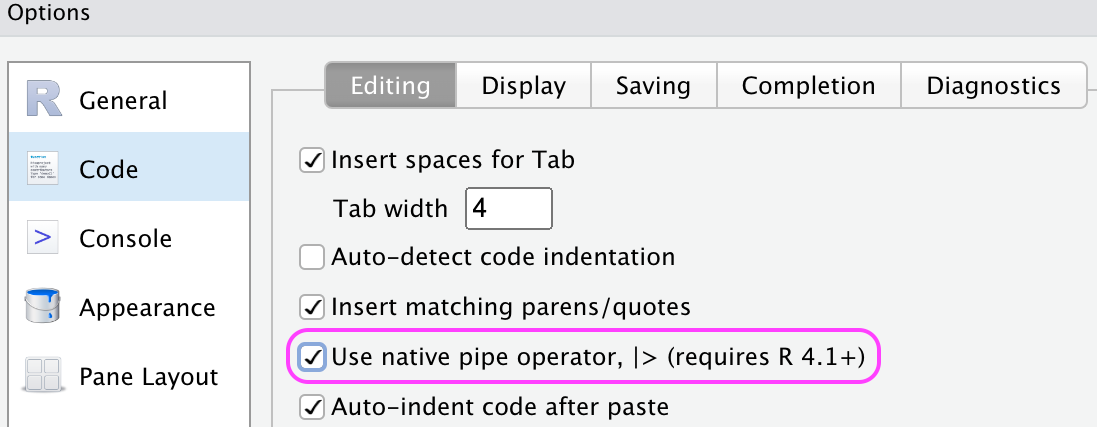
Task: Select the Code document icon
Action: pos(43,169)
